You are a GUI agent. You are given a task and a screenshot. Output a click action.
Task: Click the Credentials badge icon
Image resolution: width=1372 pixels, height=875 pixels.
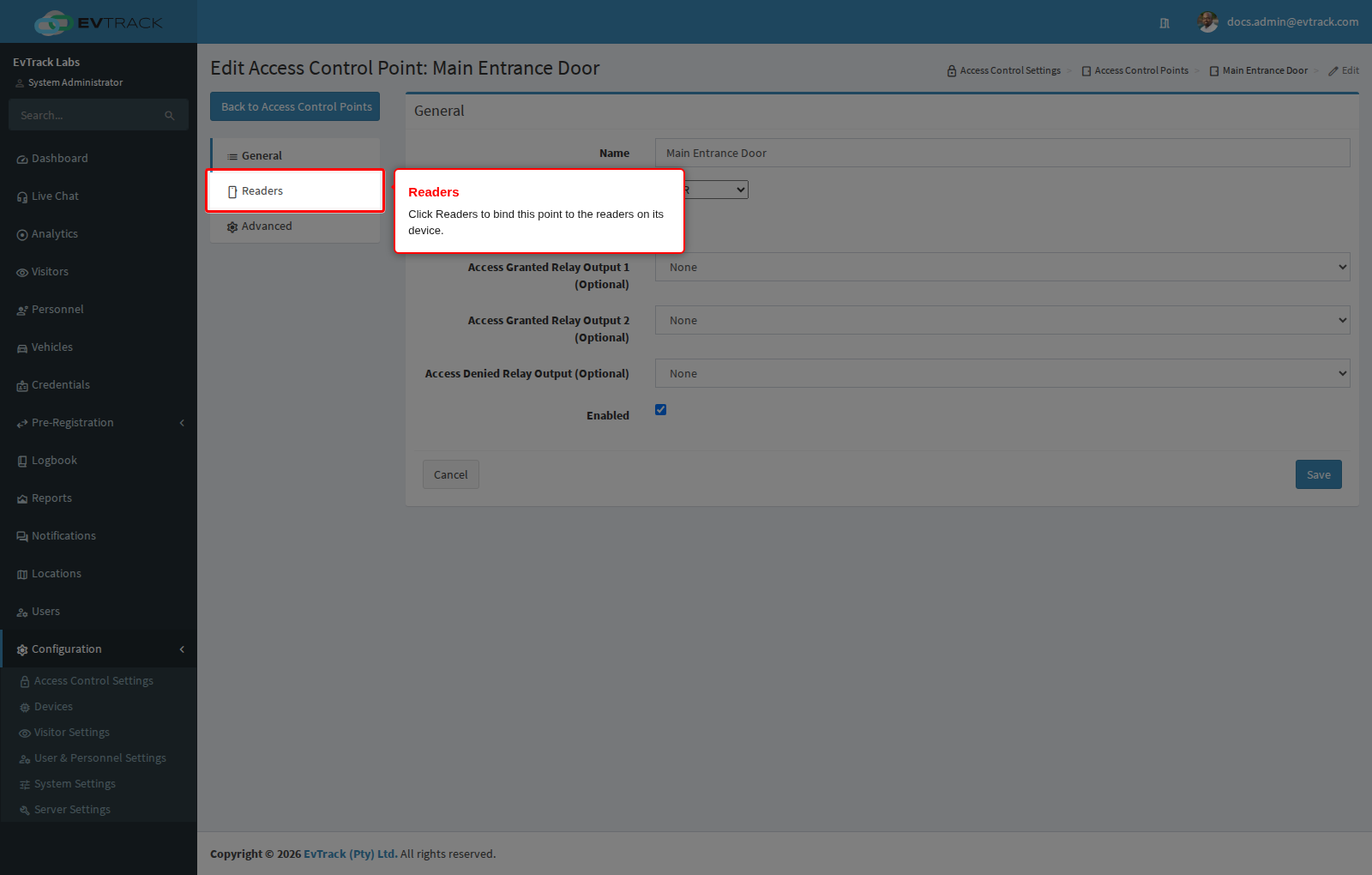click(22, 386)
